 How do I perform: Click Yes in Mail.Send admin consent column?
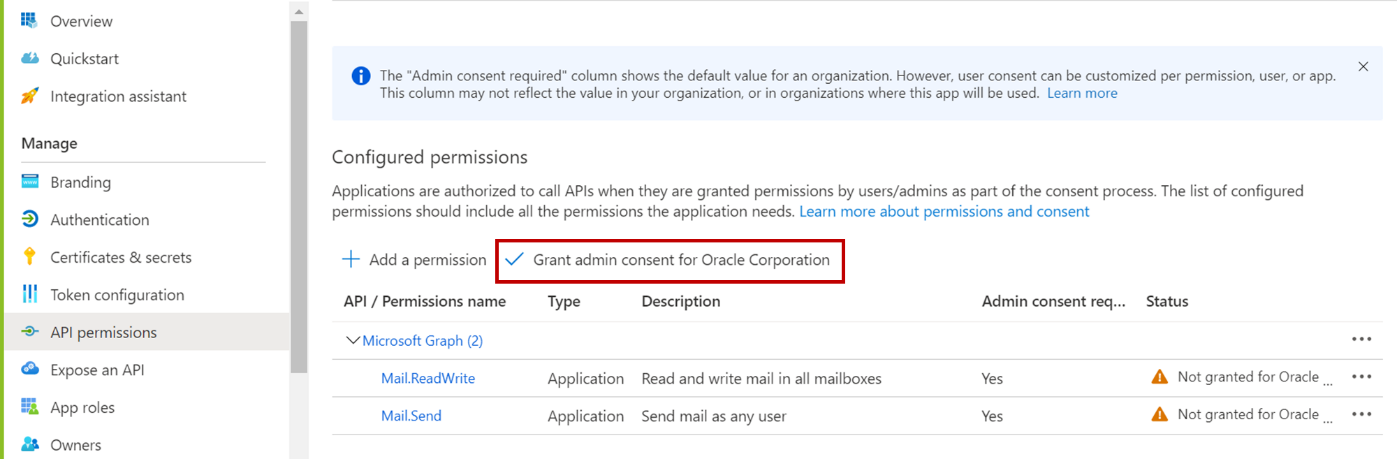click(x=992, y=416)
